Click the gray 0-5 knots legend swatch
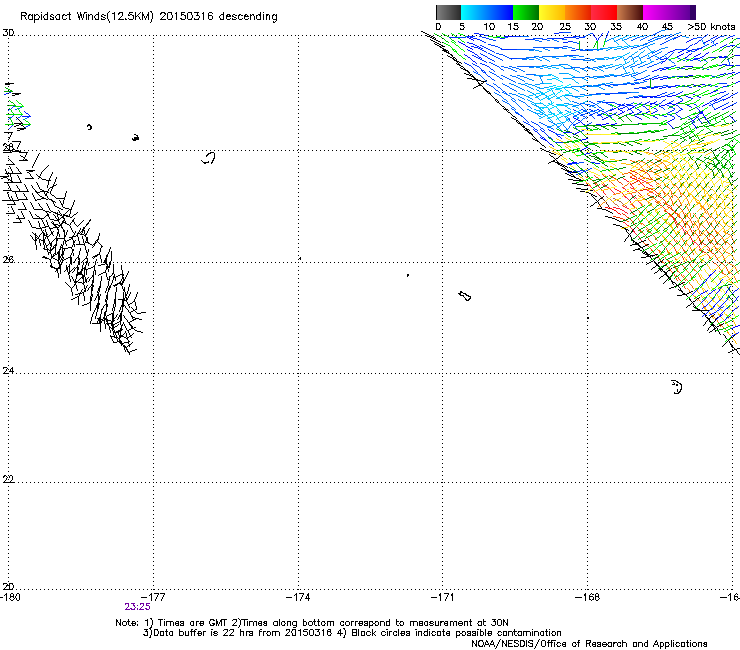Image resolution: width=740 pixels, height=650 pixels. pos(448,12)
